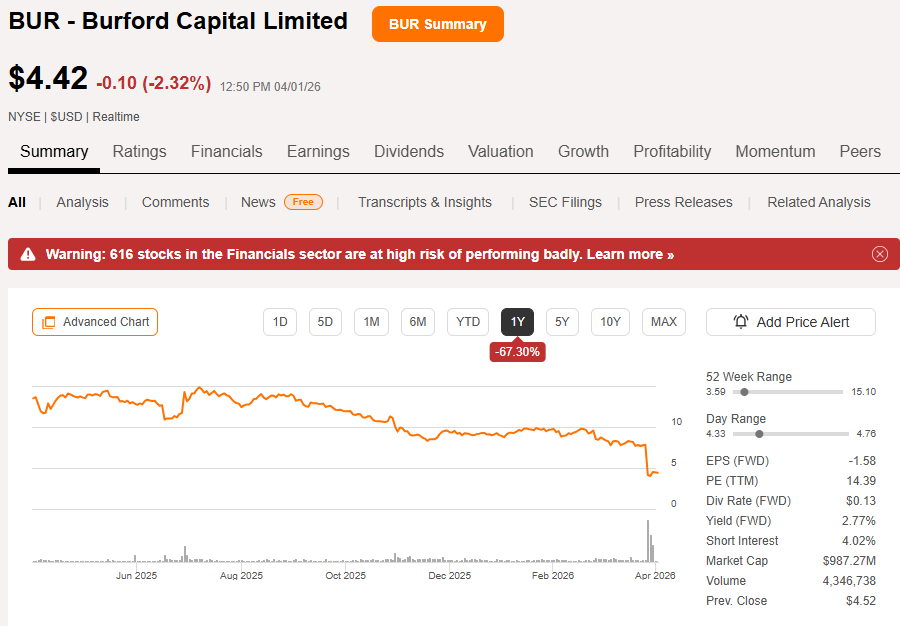
Task: Click the 52-week high value 15.10
Action: click(863, 392)
